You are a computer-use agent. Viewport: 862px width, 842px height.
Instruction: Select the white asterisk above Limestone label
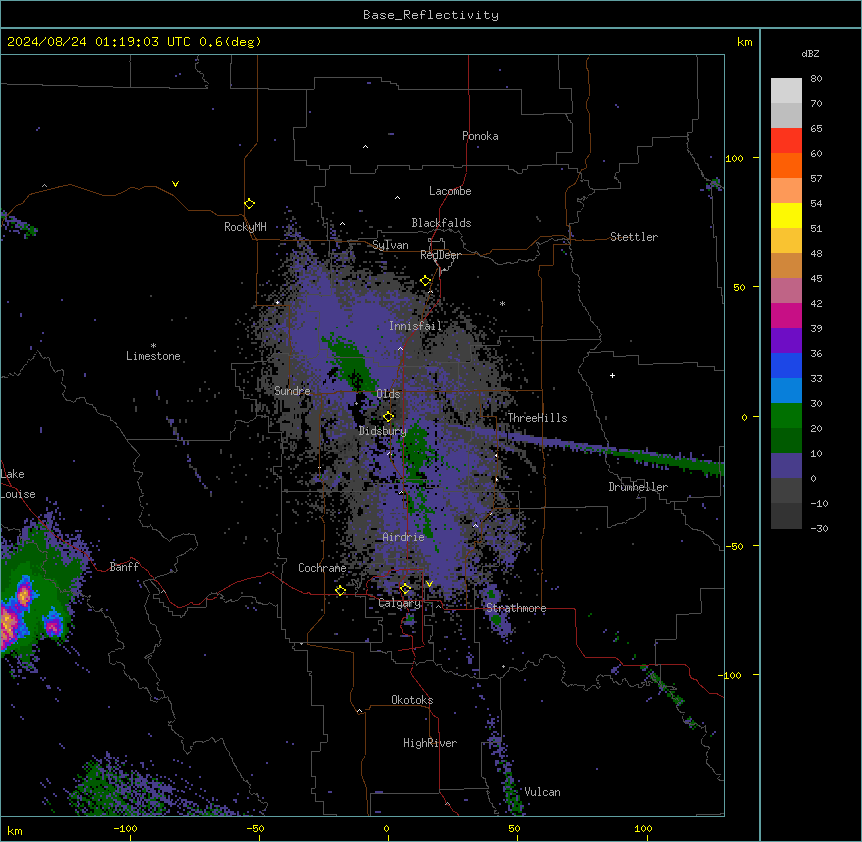(153, 346)
